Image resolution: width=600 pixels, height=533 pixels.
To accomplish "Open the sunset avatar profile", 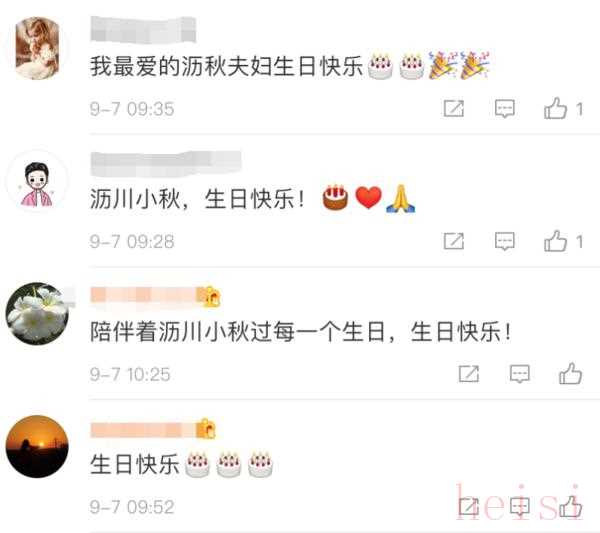I will [37, 447].
